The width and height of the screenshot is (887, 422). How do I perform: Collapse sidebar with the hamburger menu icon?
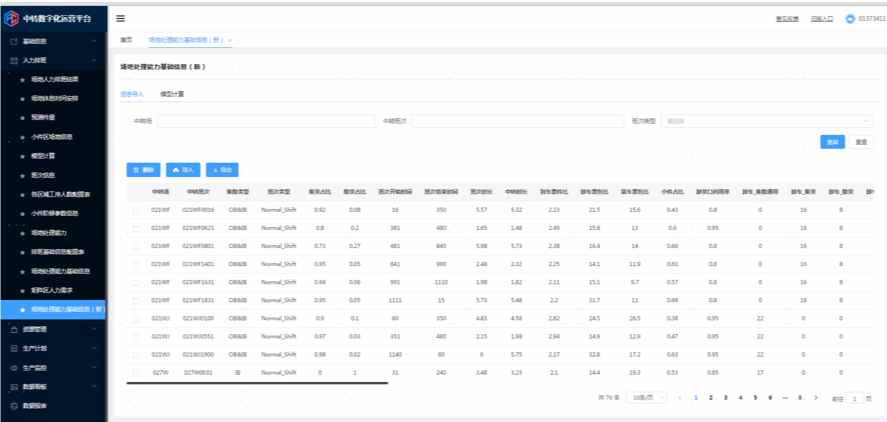121,18
